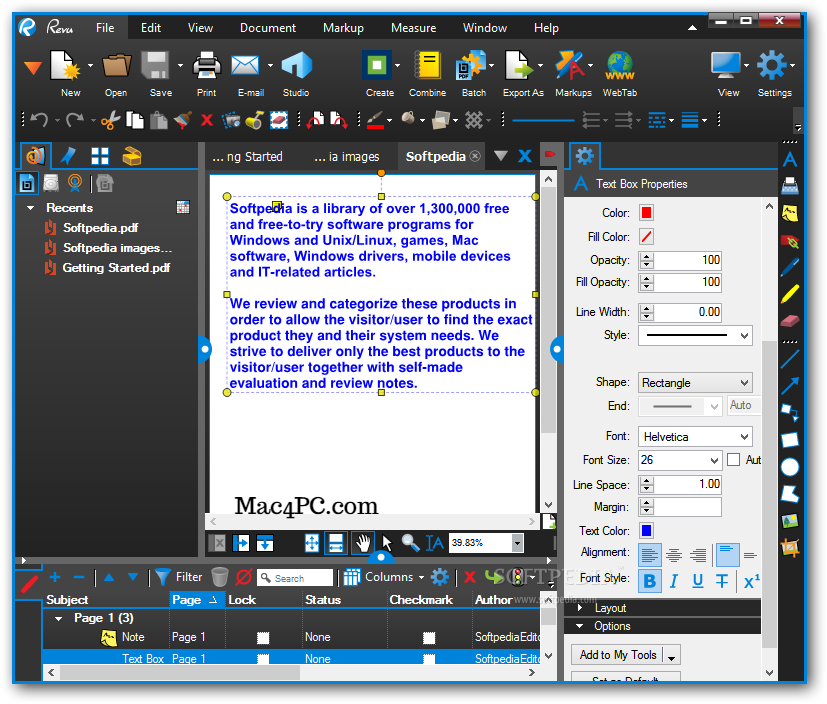Combine files with the Combine icon

(427, 65)
